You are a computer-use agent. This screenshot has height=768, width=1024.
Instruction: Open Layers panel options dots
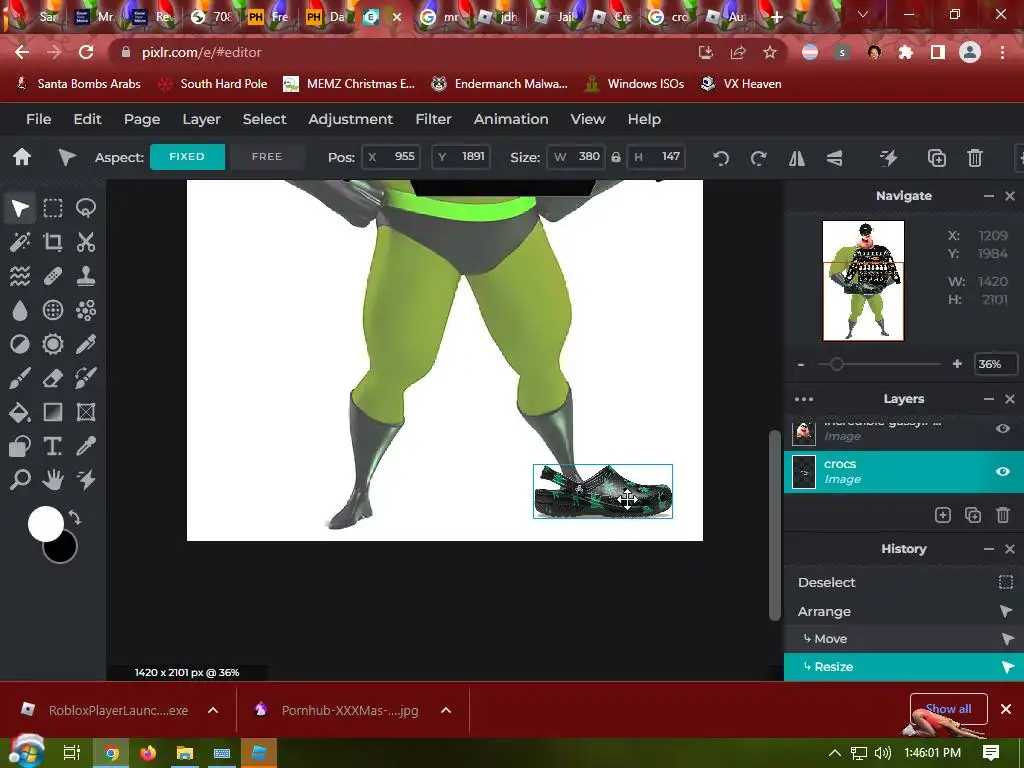pyautogui.click(x=804, y=399)
